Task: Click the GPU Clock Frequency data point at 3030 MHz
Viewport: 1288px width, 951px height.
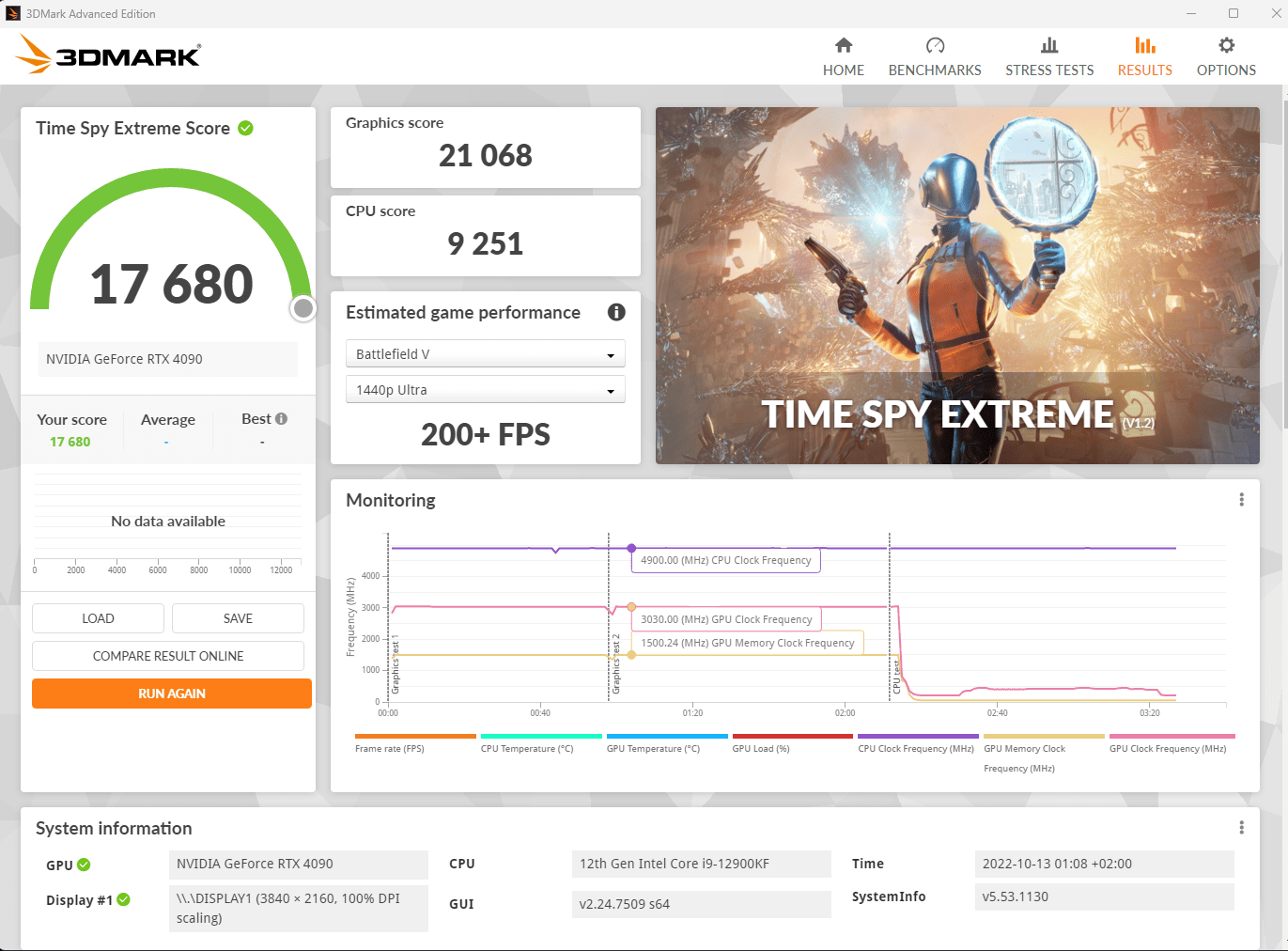Action: click(631, 607)
